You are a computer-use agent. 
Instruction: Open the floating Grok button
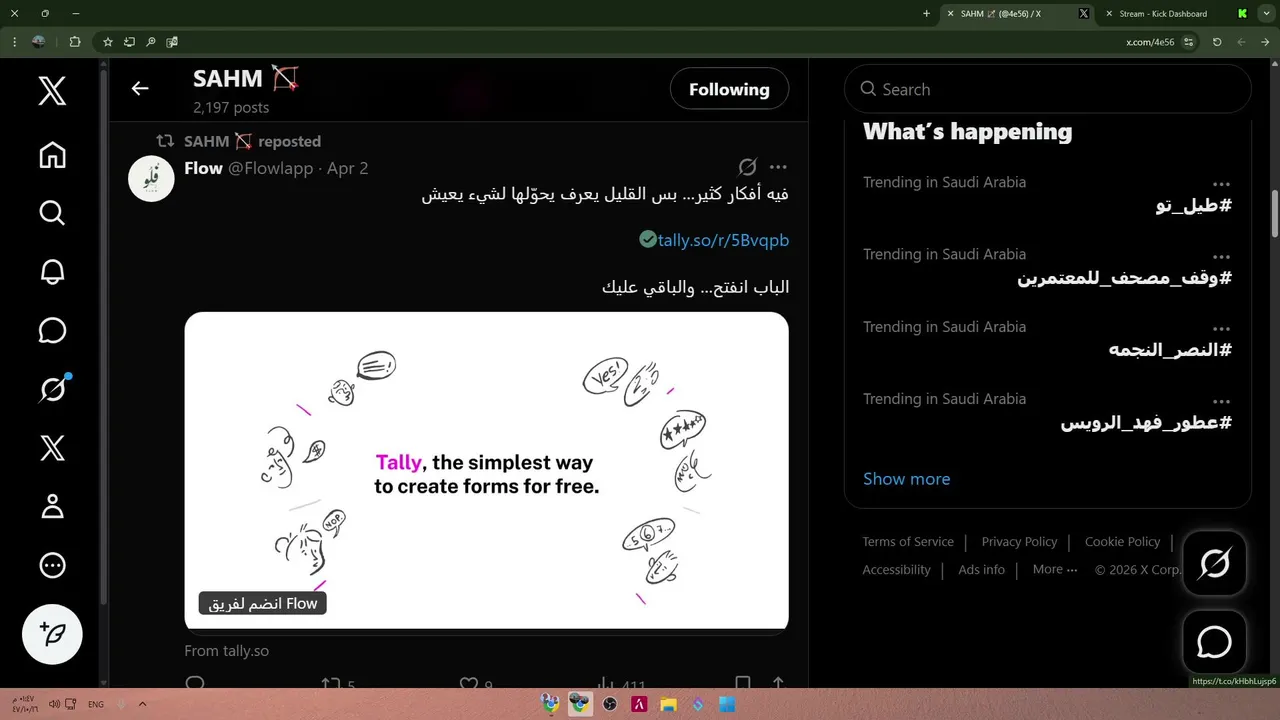pos(1214,564)
